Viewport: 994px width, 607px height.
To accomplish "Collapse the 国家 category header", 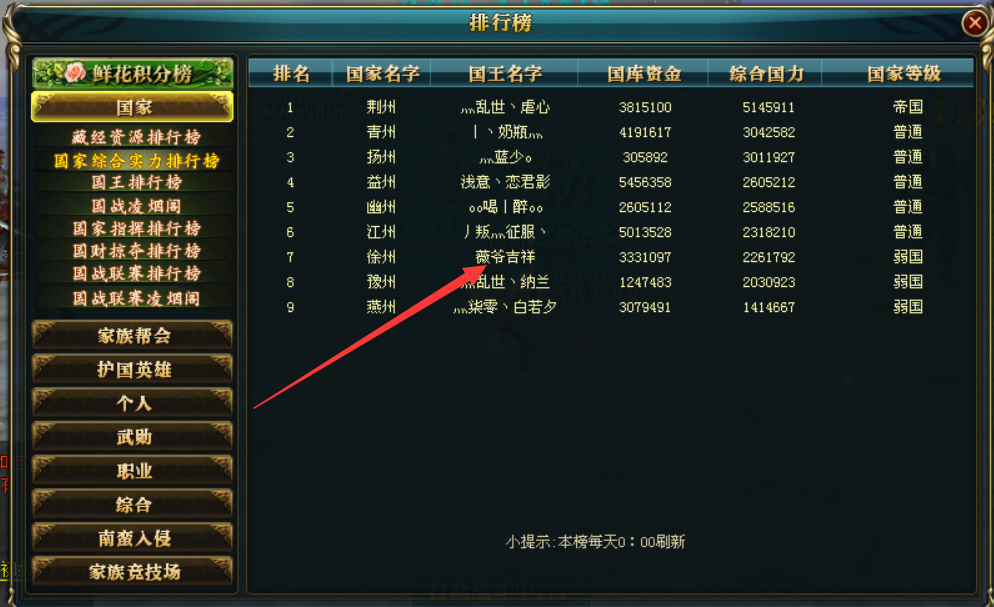I will coord(132,107).
